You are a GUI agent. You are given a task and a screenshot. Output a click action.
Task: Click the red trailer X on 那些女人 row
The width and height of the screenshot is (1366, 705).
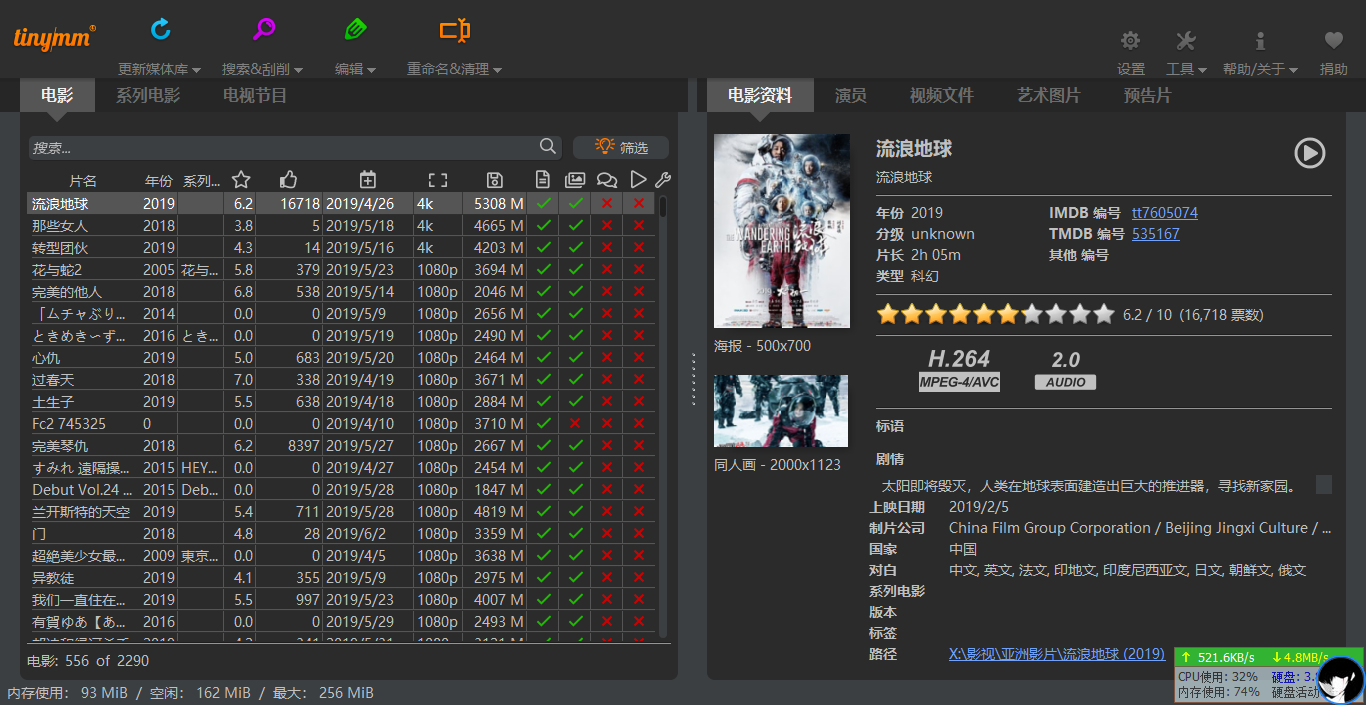pyautogui.click(x=638, y=223)
